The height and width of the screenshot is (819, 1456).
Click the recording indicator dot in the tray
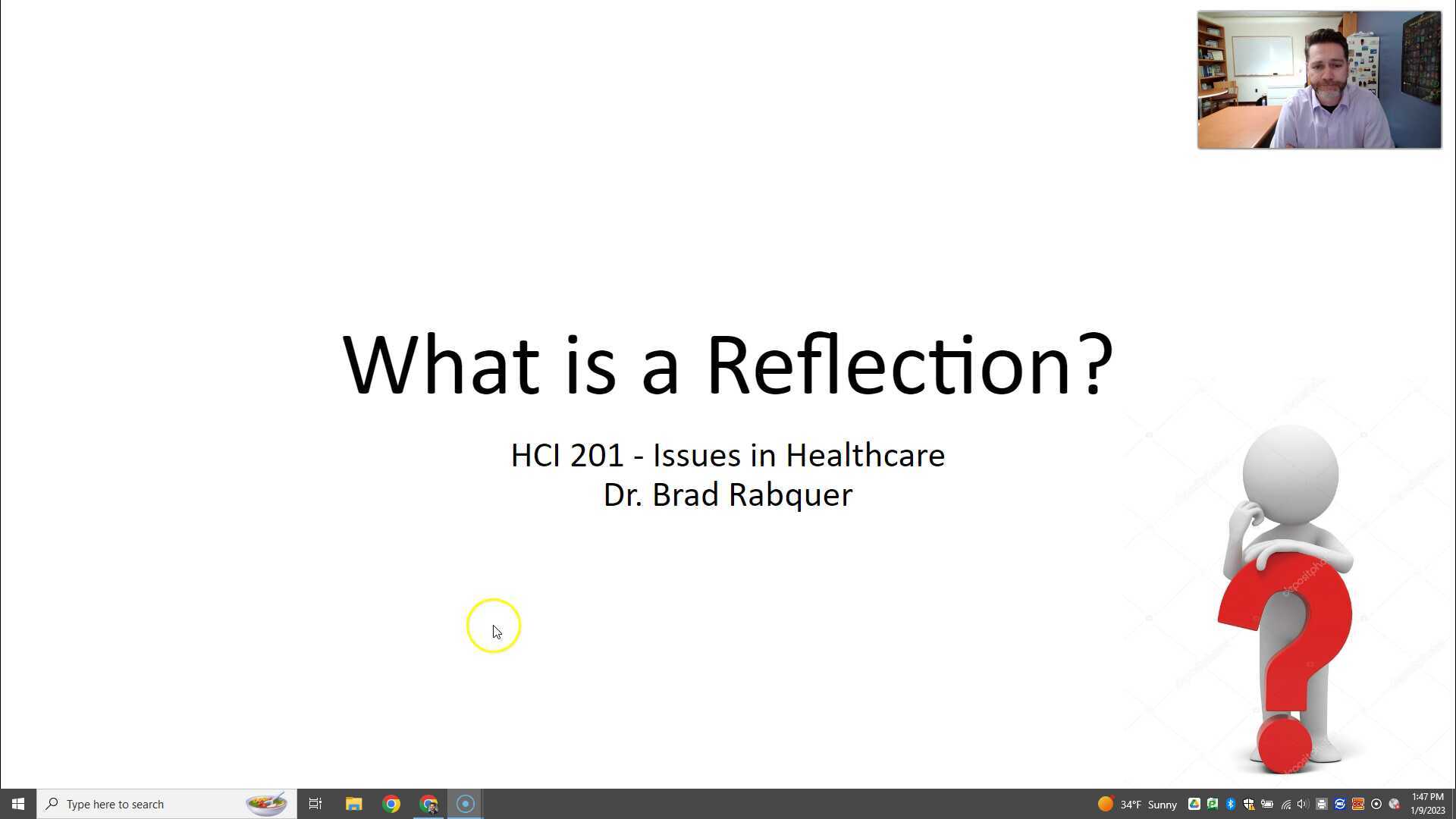tap(1376, 804)
